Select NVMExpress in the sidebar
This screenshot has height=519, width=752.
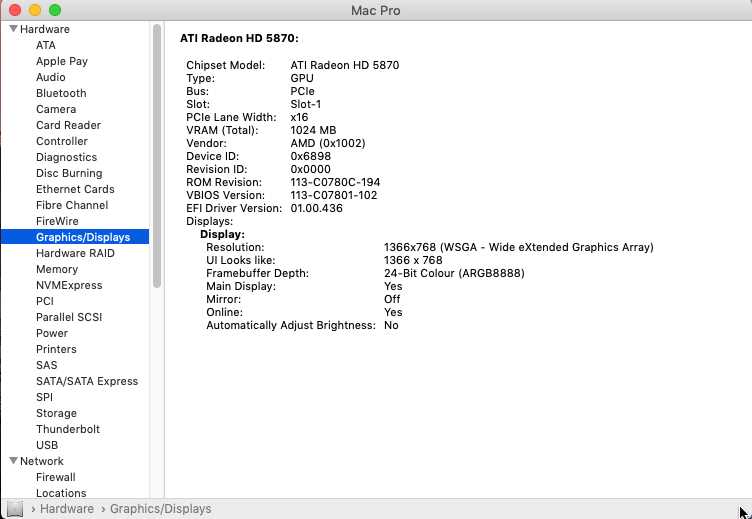(x=69, y=285)
